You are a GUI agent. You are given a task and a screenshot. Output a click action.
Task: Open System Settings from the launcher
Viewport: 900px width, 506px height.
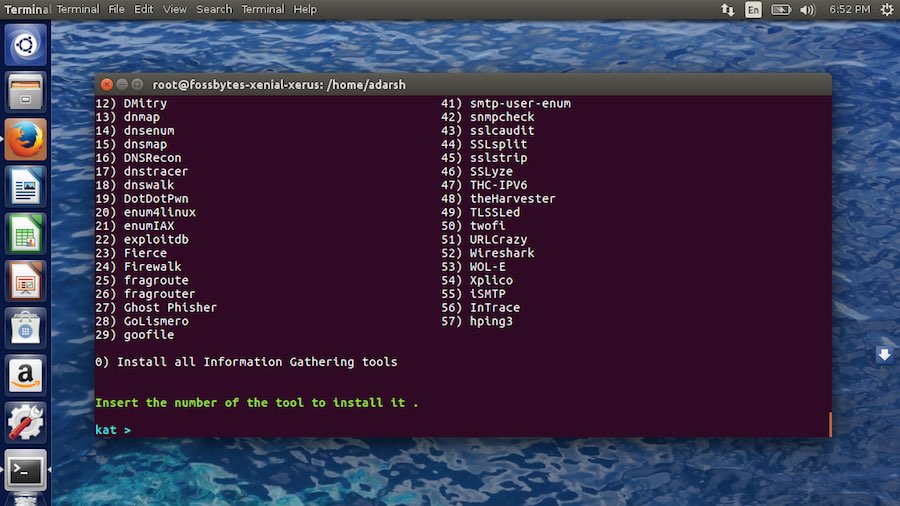pos(26,422)
